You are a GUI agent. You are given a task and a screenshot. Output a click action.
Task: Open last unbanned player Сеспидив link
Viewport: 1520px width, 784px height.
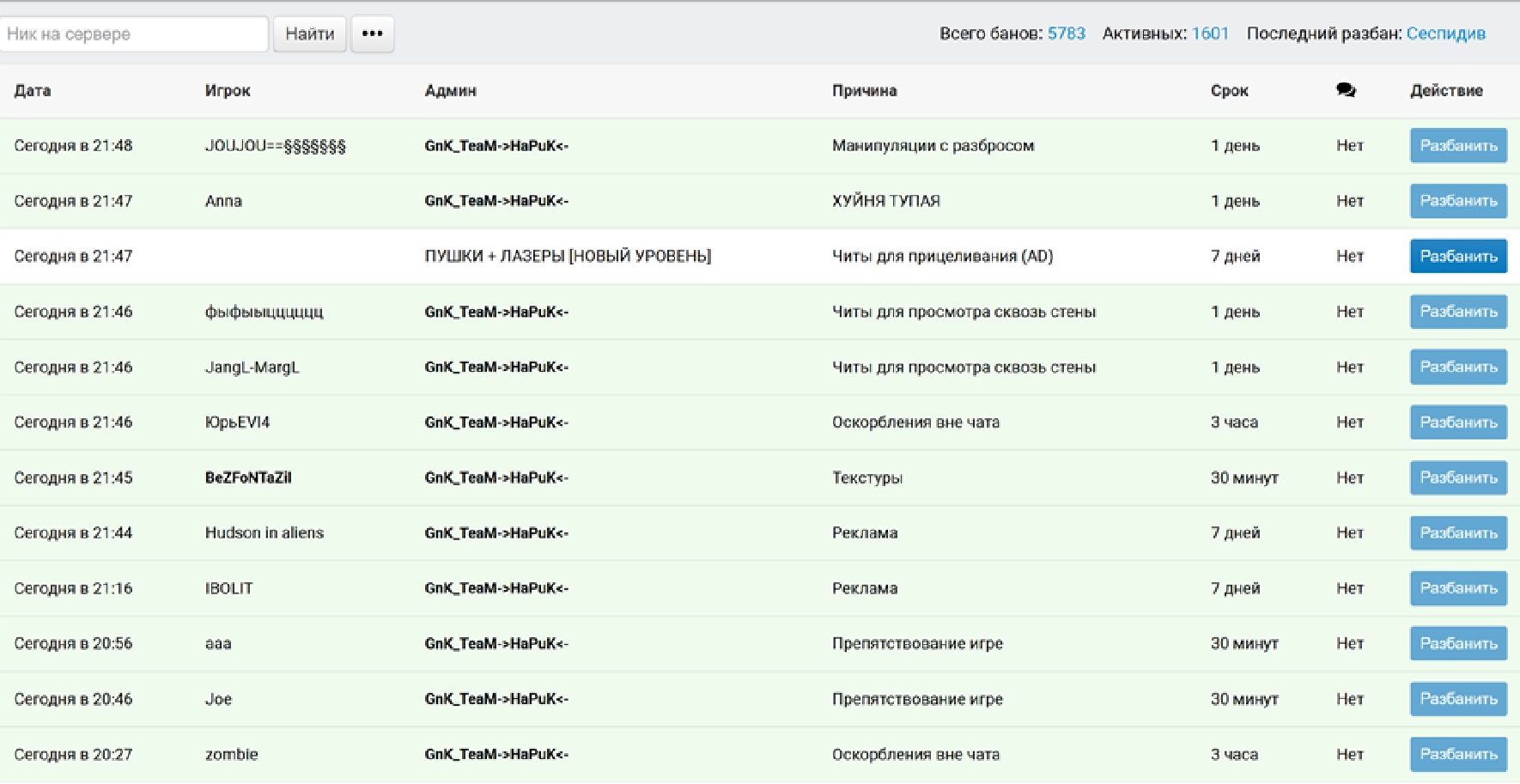(1445, 33)
